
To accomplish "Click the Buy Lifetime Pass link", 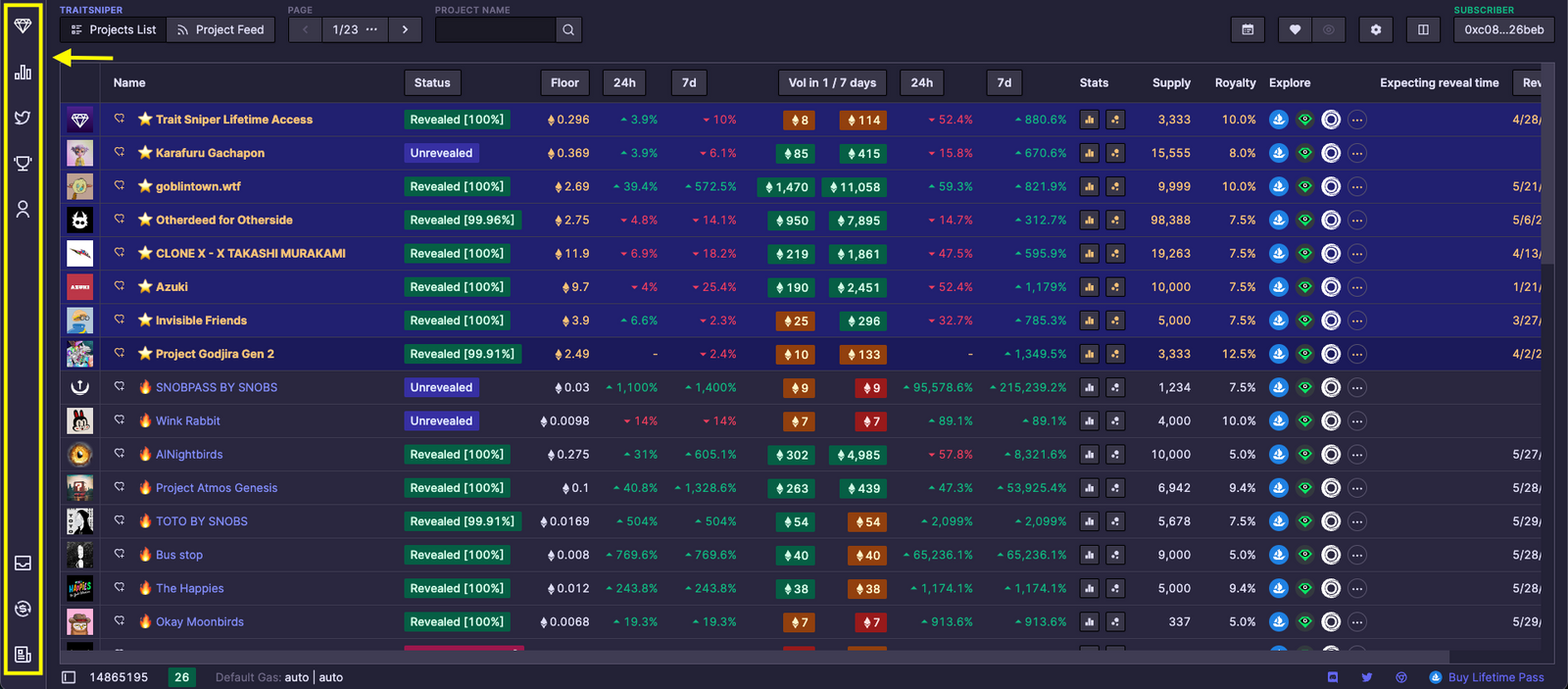I will (1495, 677).
